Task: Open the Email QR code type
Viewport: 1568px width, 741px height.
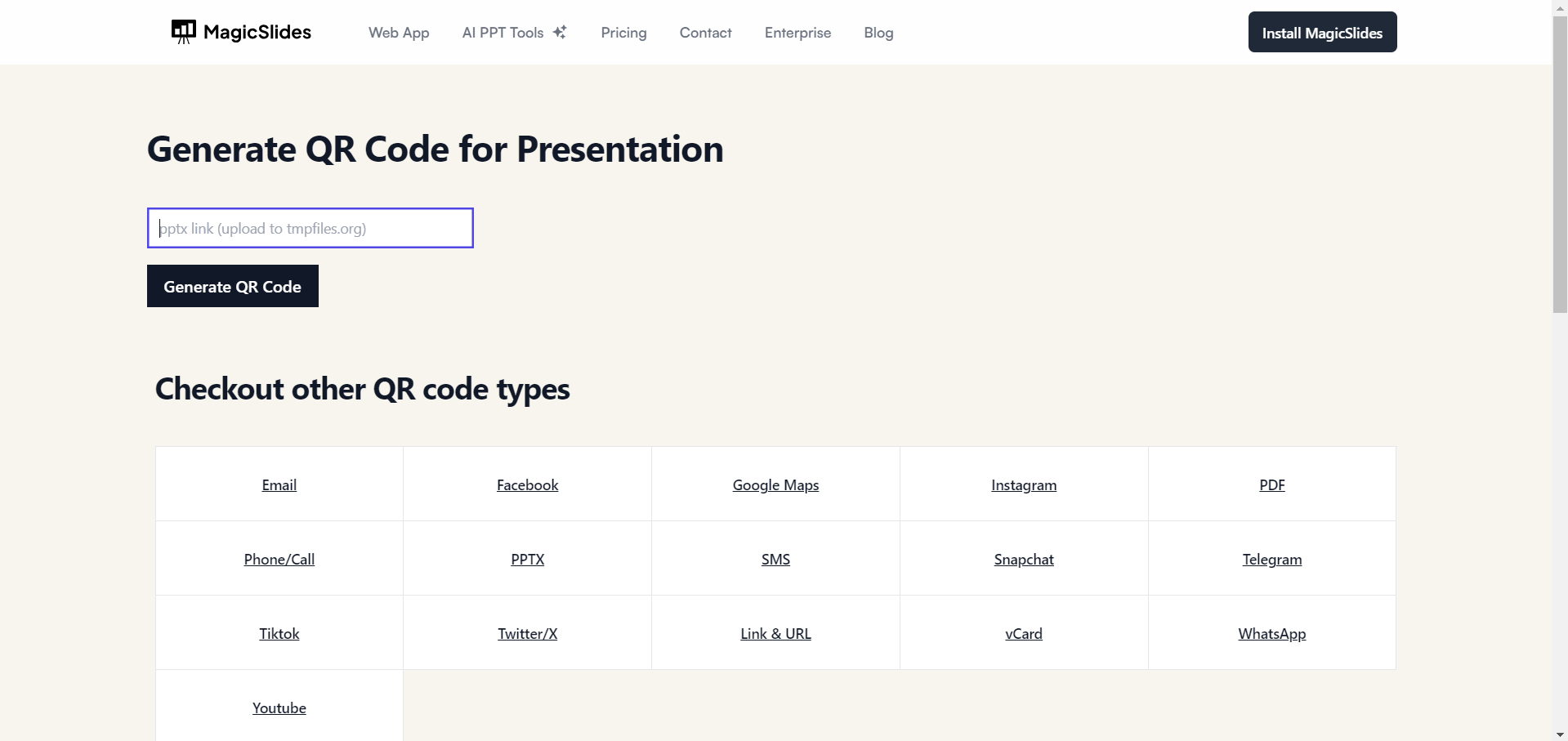Action: click(x=279, y=484)
